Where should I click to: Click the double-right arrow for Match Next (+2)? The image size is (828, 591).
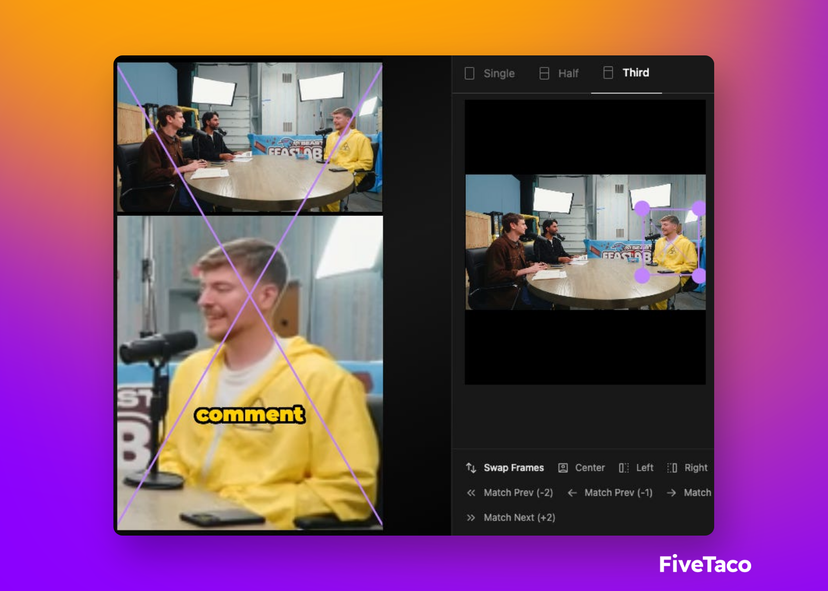point(471,518)
